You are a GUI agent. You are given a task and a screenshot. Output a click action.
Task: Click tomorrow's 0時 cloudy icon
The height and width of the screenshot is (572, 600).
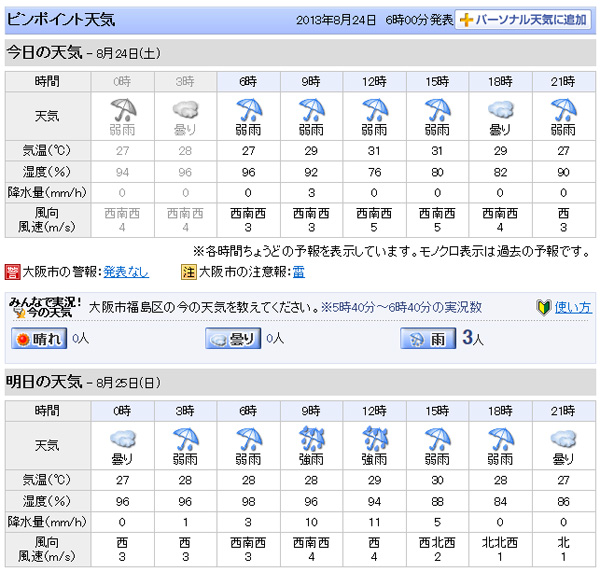(x=123, y=437)
